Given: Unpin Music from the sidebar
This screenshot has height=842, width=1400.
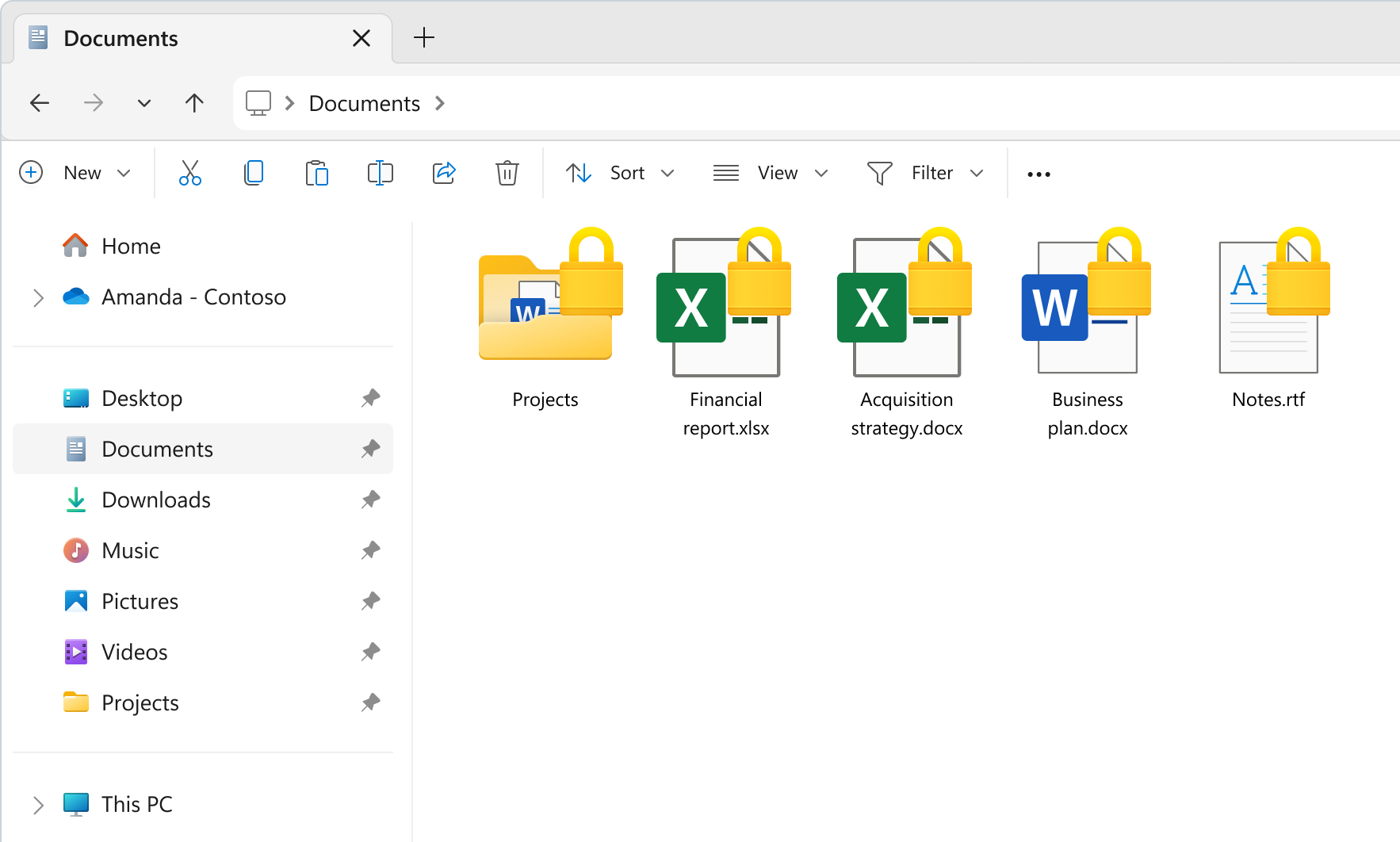Looking at the screenshot, I should pos(370,550).
